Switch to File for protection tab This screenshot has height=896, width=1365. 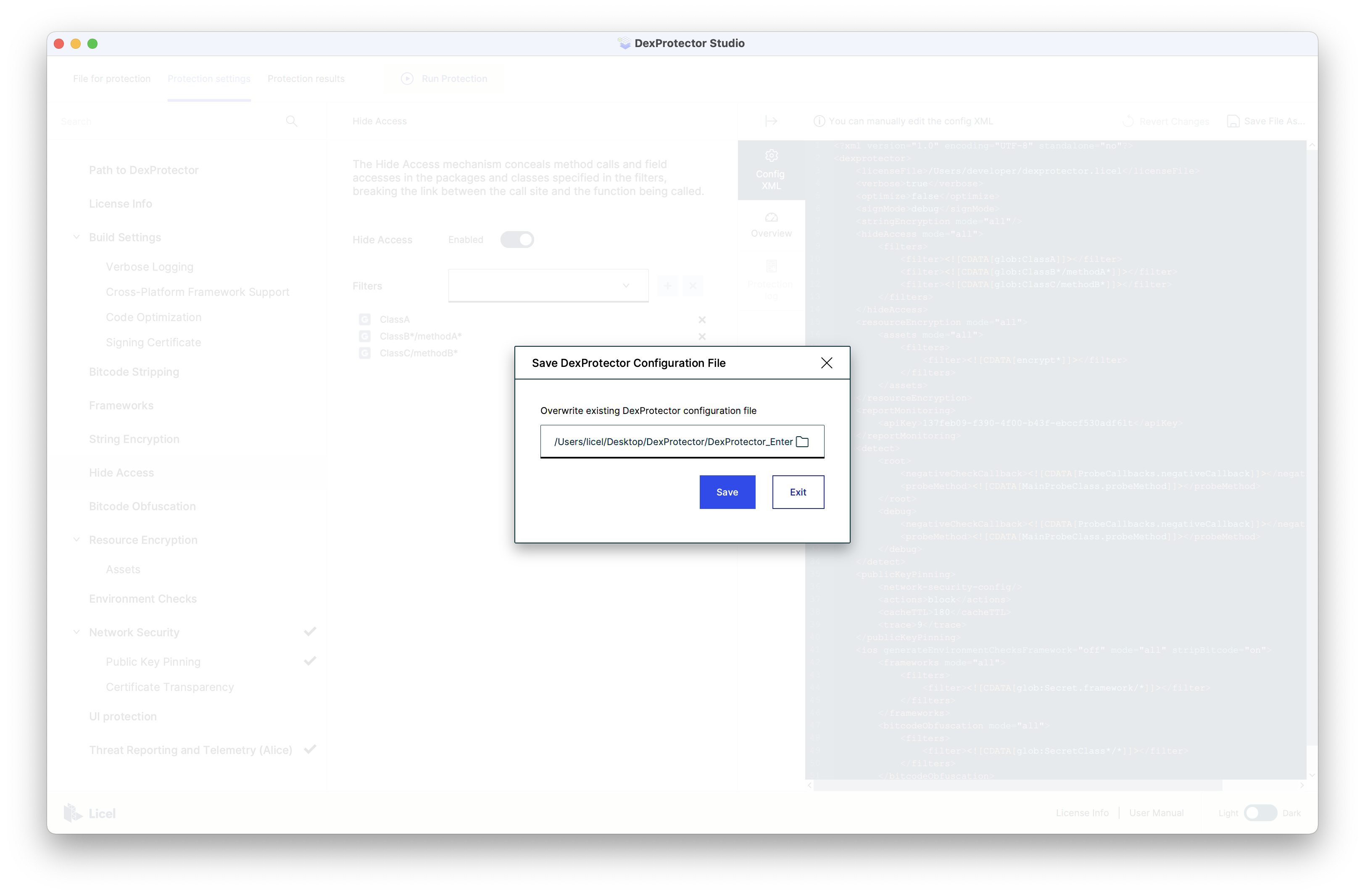[111, 79]
